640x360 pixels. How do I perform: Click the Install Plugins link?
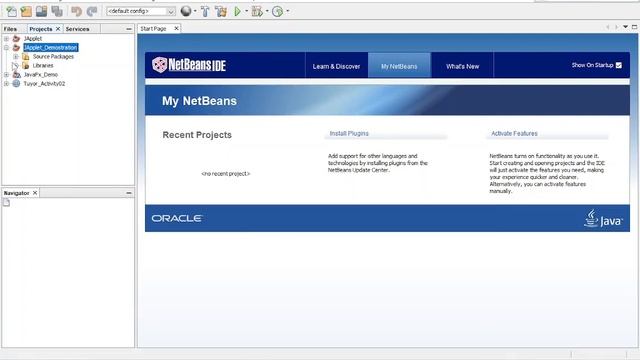click(x=349, y=133)
